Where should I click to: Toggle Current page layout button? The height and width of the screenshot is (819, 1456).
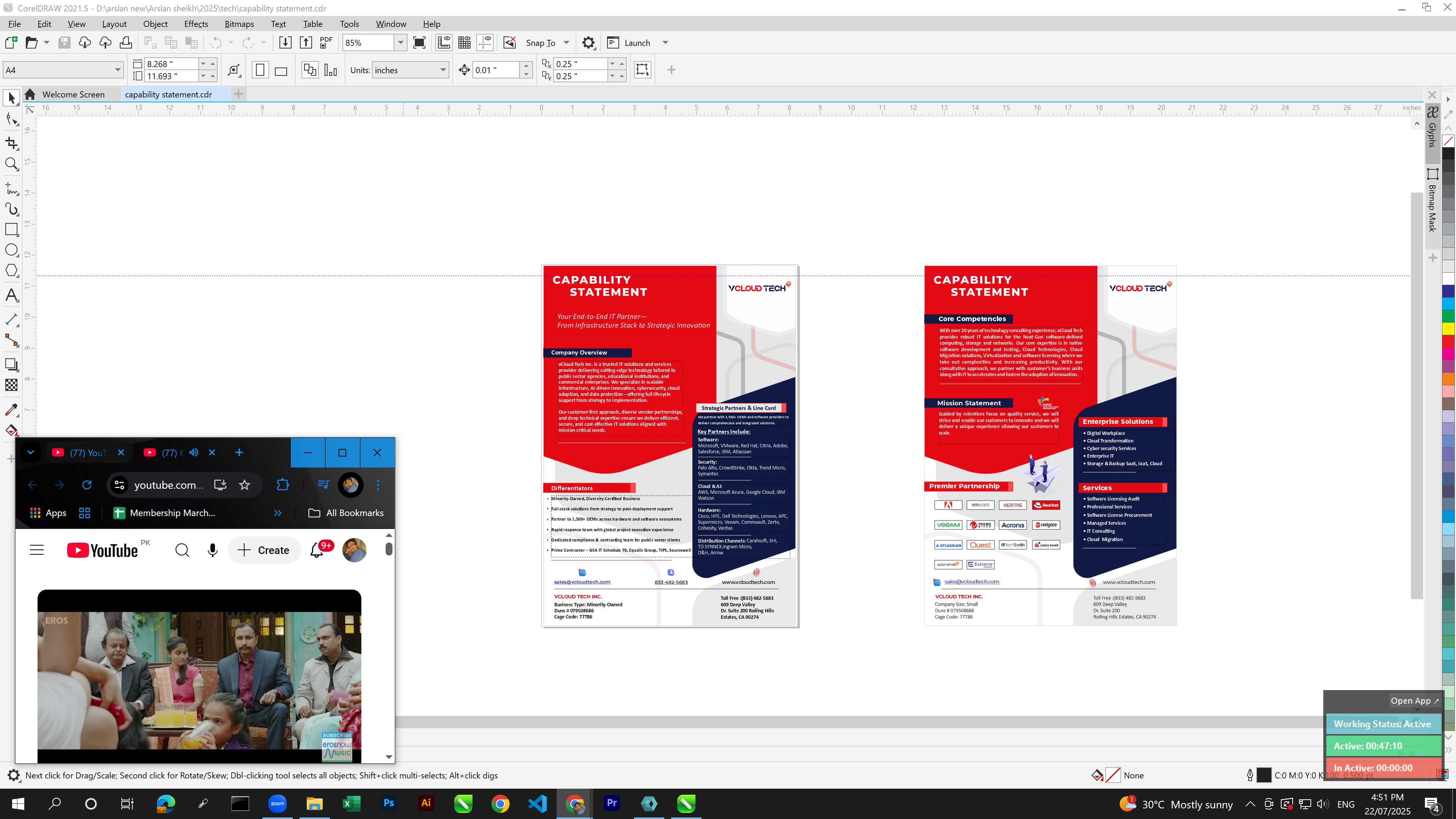(x=331, y=70)
